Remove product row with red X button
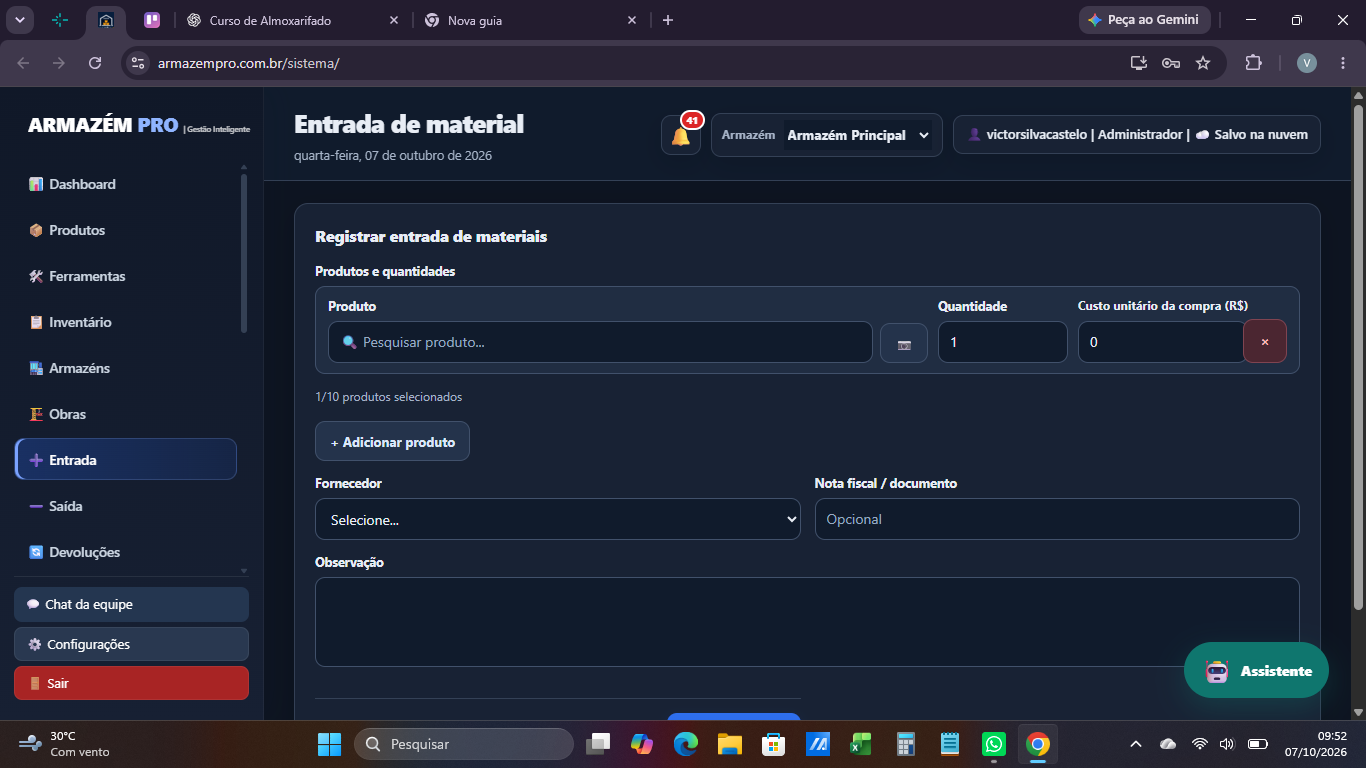 click(1265, 342)
